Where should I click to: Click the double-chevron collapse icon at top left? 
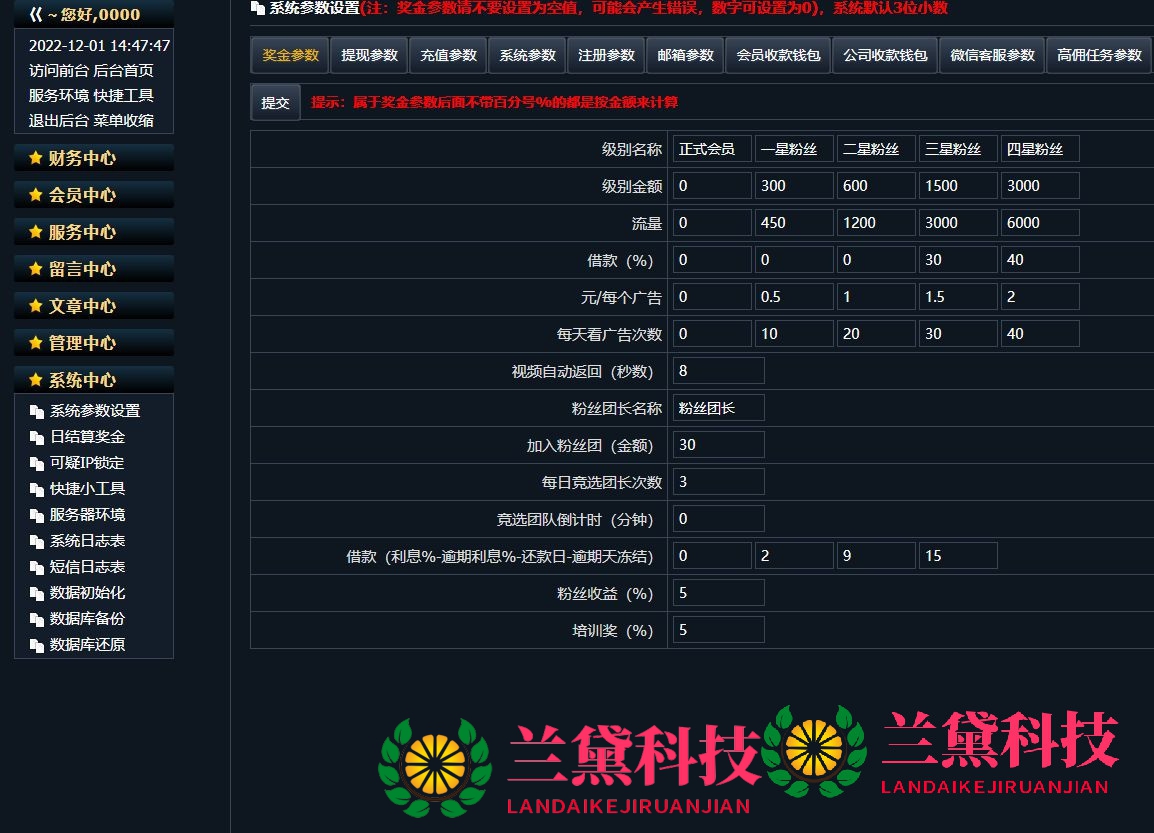(x=35, y=15)
